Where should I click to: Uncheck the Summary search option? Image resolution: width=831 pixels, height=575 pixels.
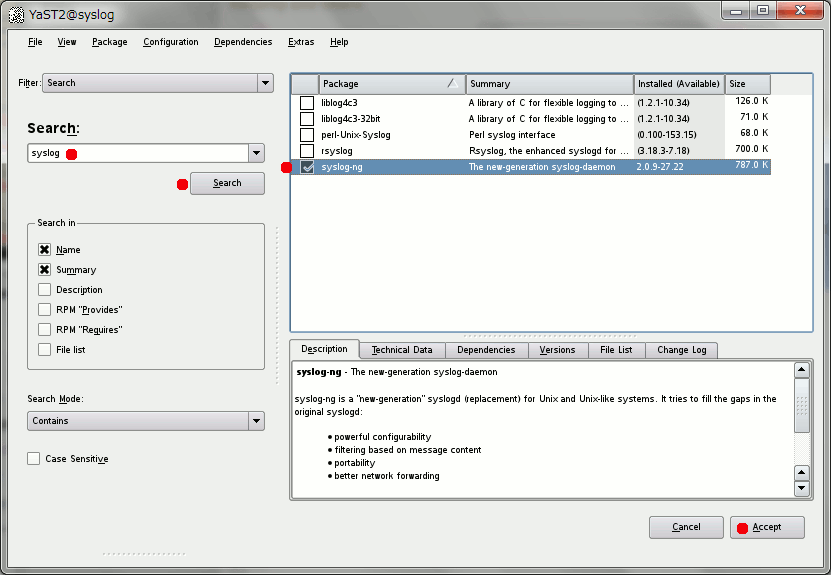[x=45, y=270]
